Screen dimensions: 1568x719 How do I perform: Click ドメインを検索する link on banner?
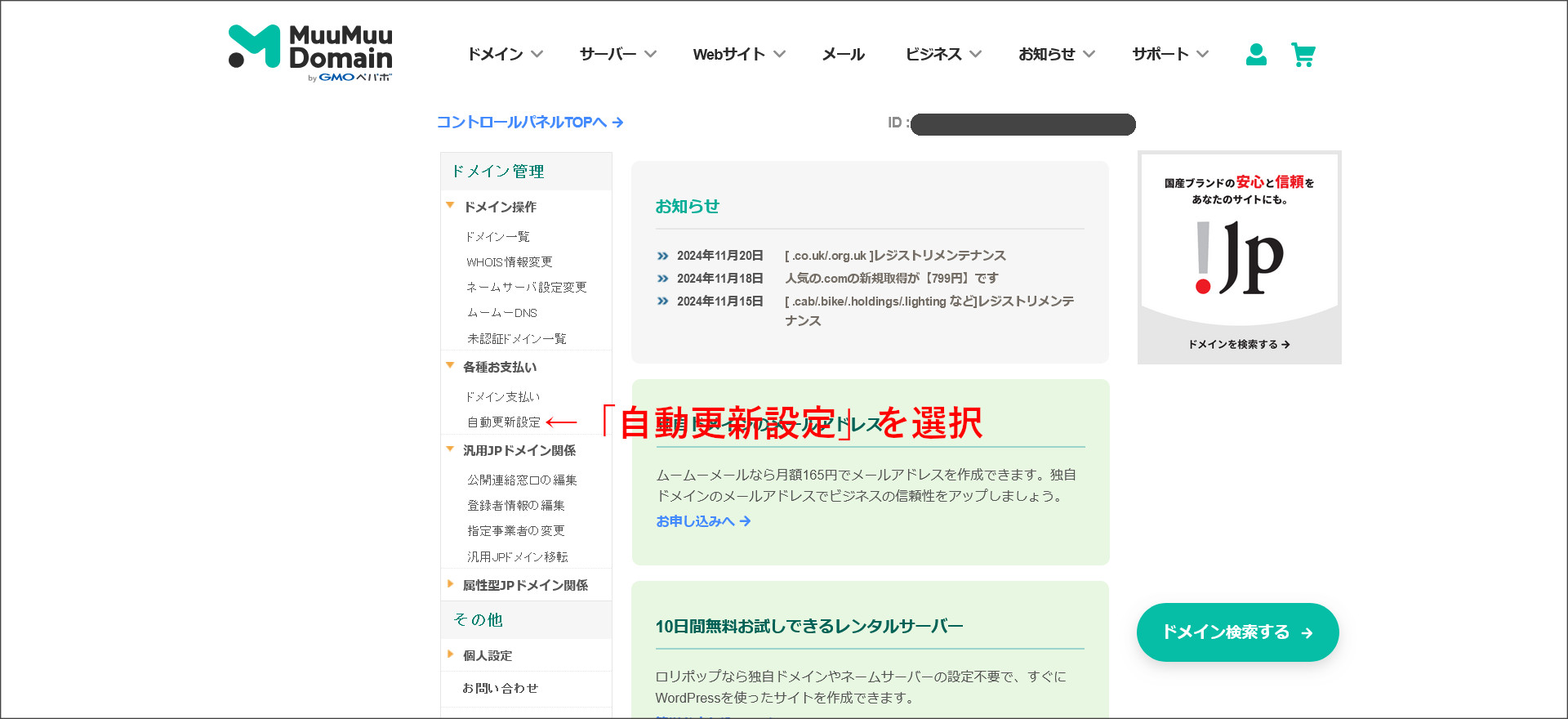tap(1239, 345)
